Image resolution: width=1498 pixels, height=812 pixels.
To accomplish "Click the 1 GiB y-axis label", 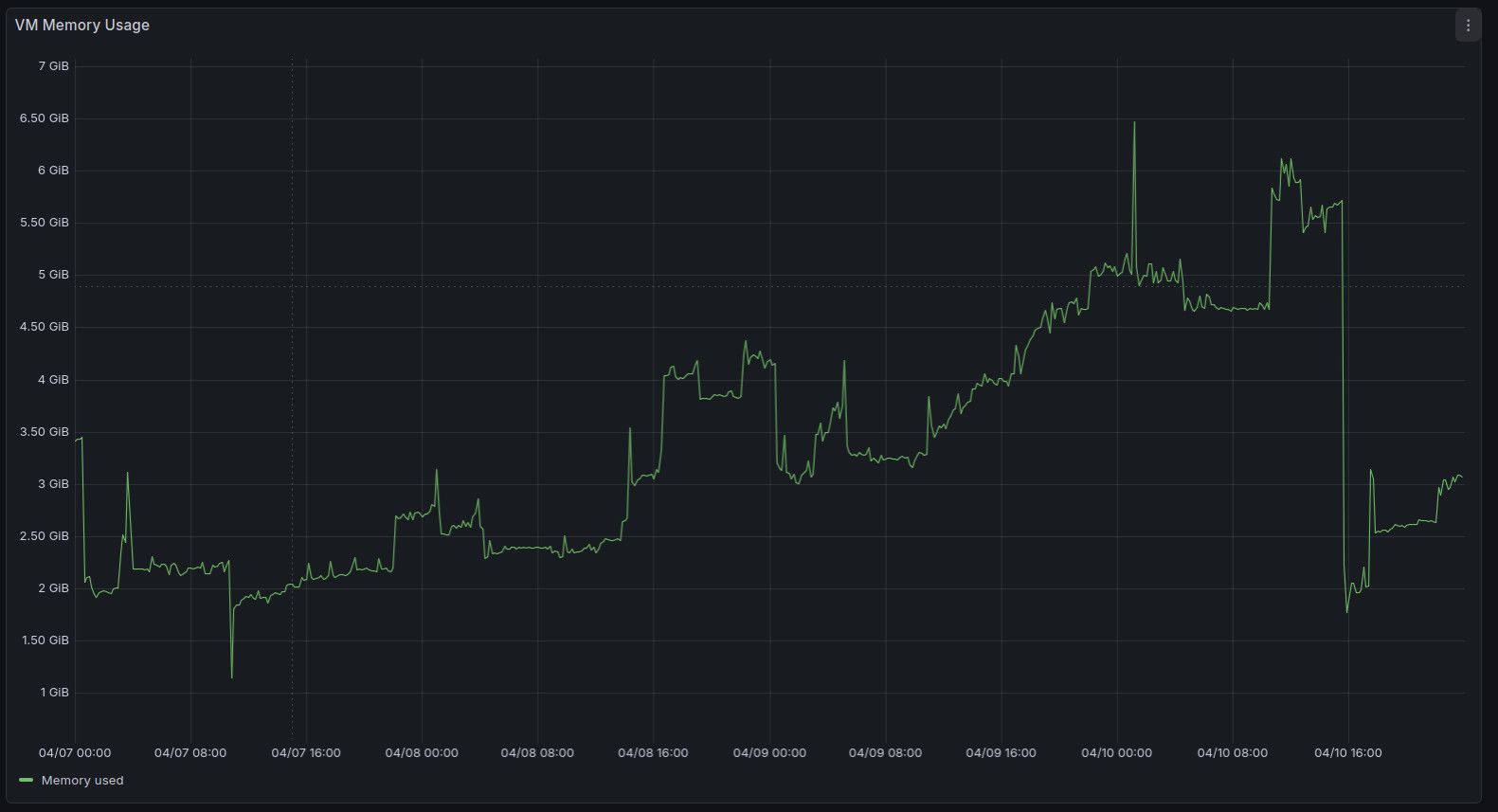I will (54, 693).
